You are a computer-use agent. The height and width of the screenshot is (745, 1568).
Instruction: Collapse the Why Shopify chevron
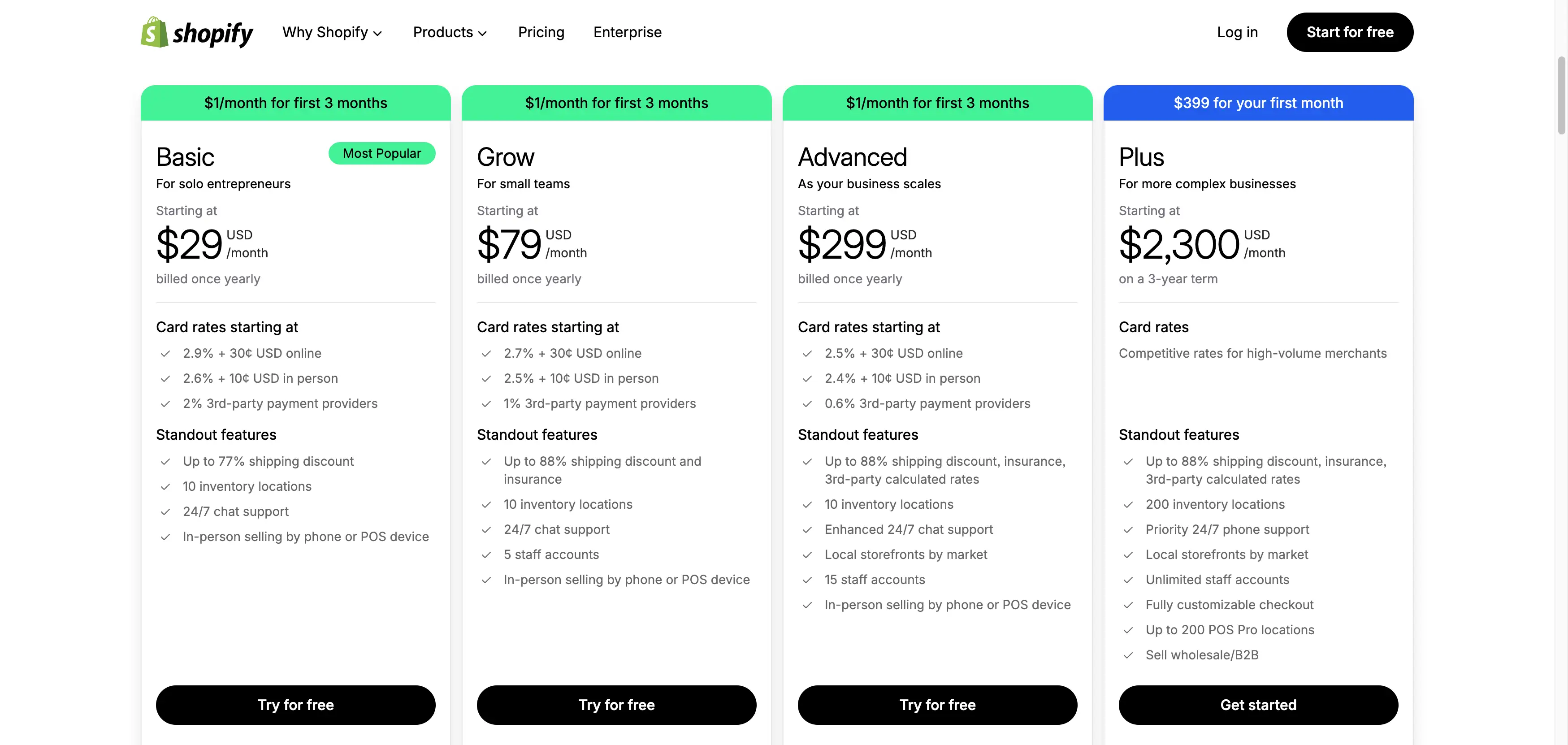[378, 33]
